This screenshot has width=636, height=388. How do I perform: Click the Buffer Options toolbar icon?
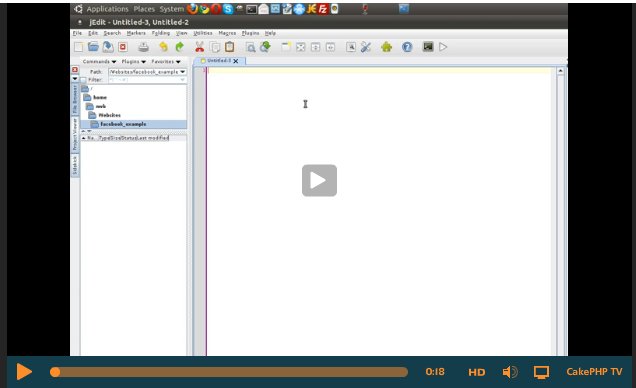click(x=351, y=47)
